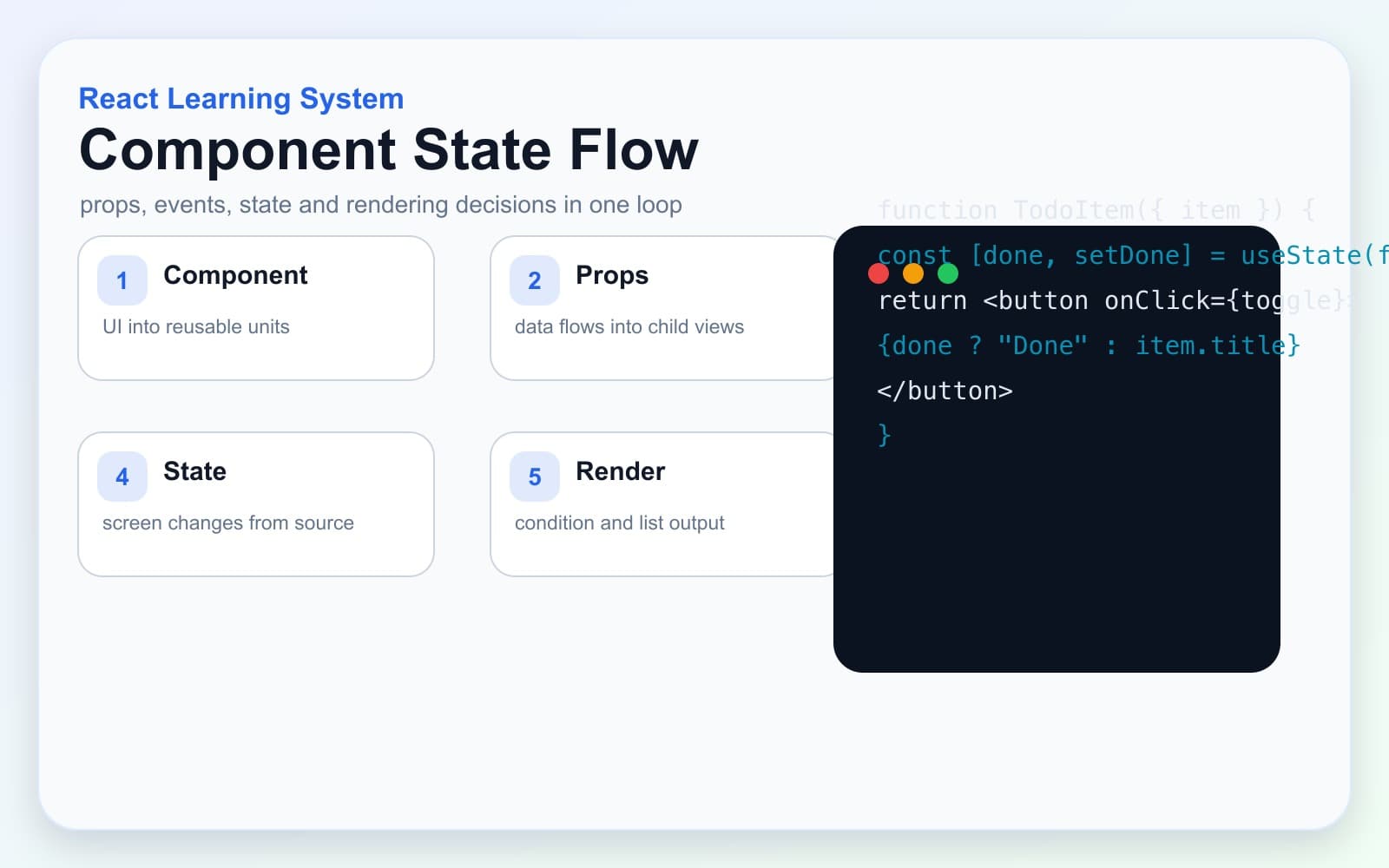1389x868 pixels.
Task: Click the 'condition and list output' description
Action: [x=620, y=523]
